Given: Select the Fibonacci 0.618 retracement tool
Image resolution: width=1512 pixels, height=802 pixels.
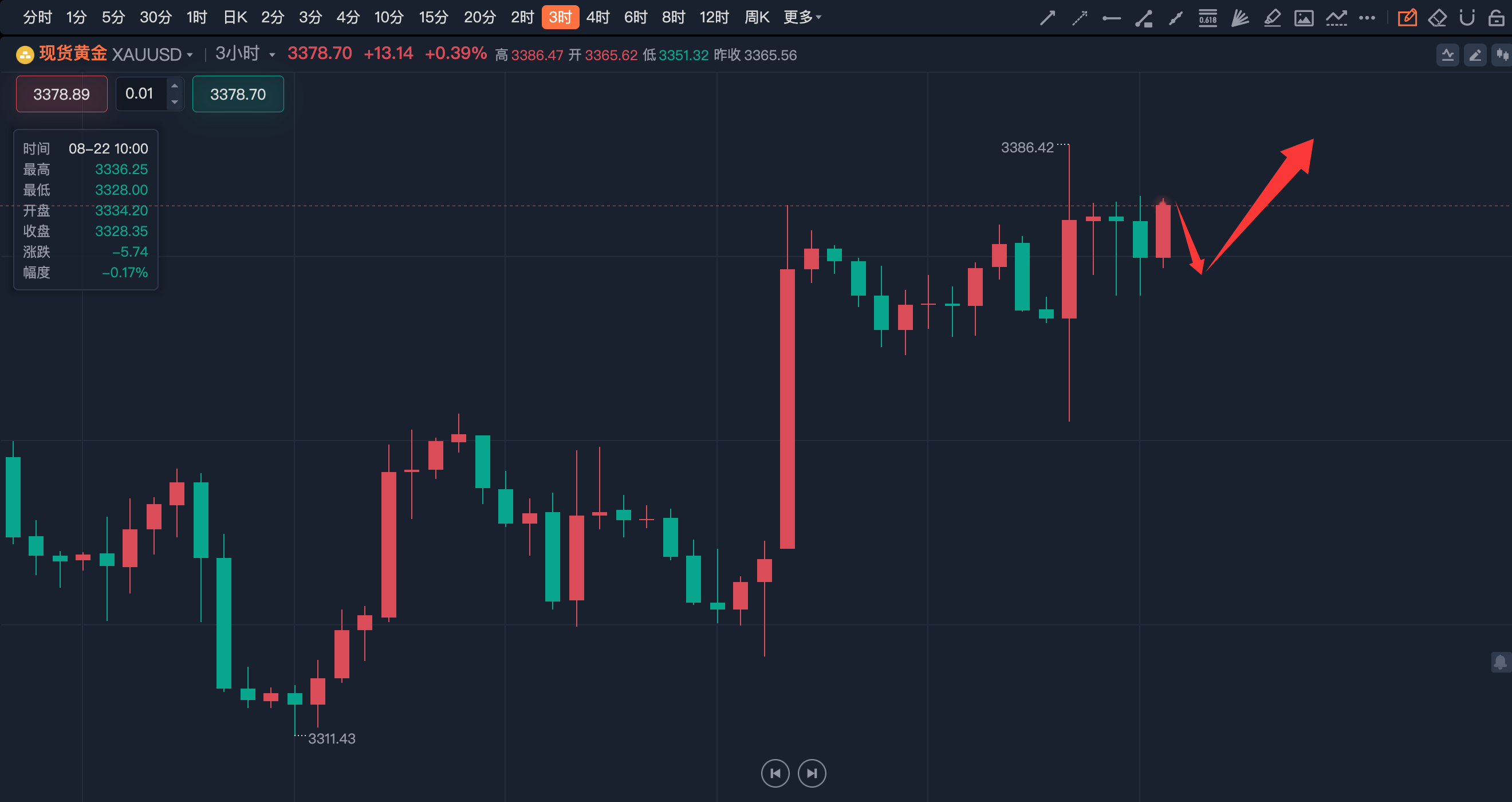Looking at the screenshot, I should [1207, 18].
